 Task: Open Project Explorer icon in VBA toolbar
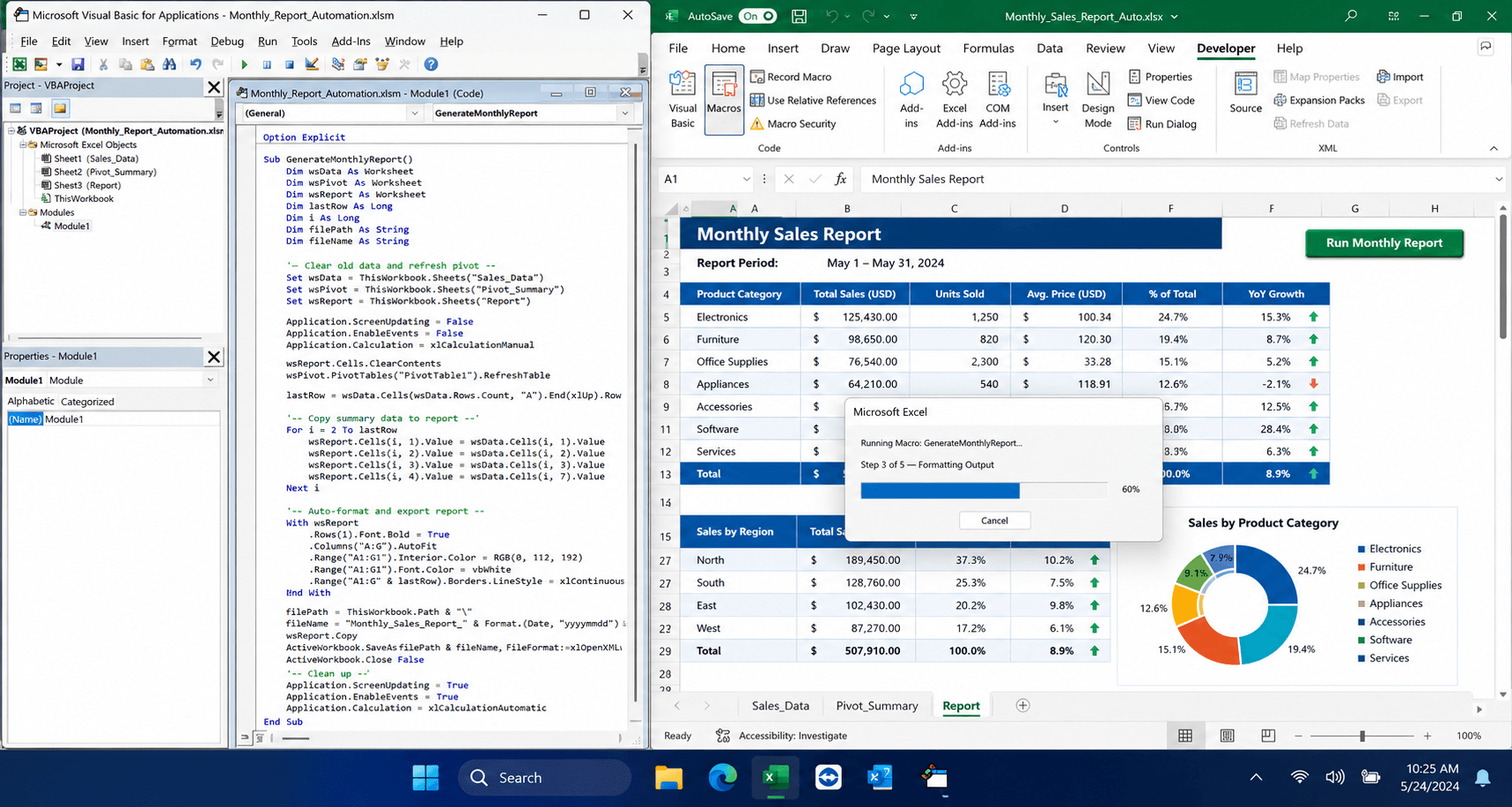pos(338,64)
